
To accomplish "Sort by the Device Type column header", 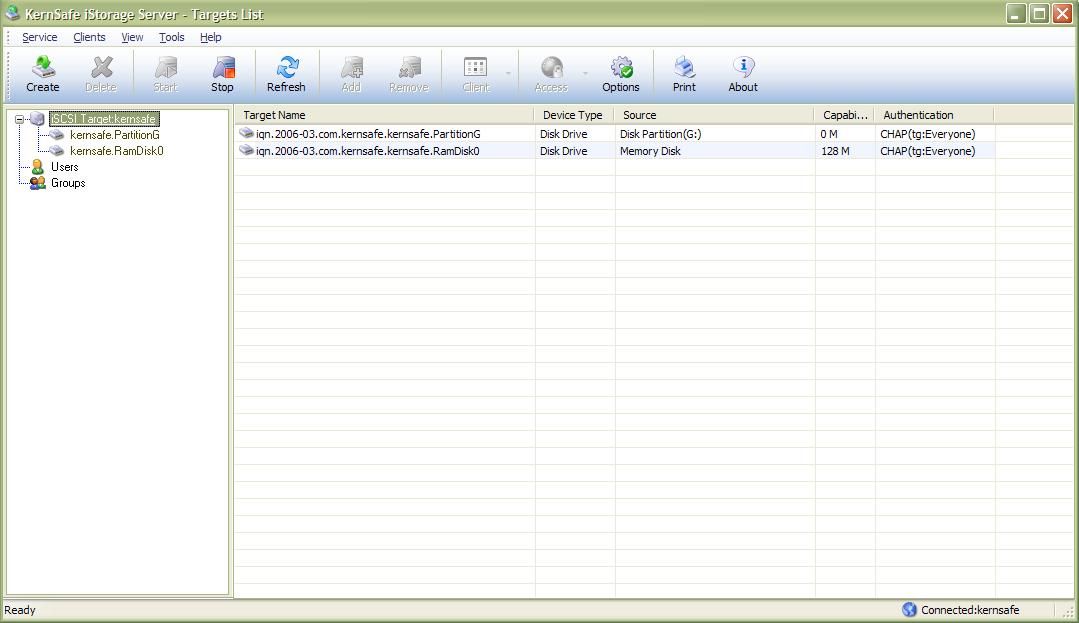I will pos(573,115).
